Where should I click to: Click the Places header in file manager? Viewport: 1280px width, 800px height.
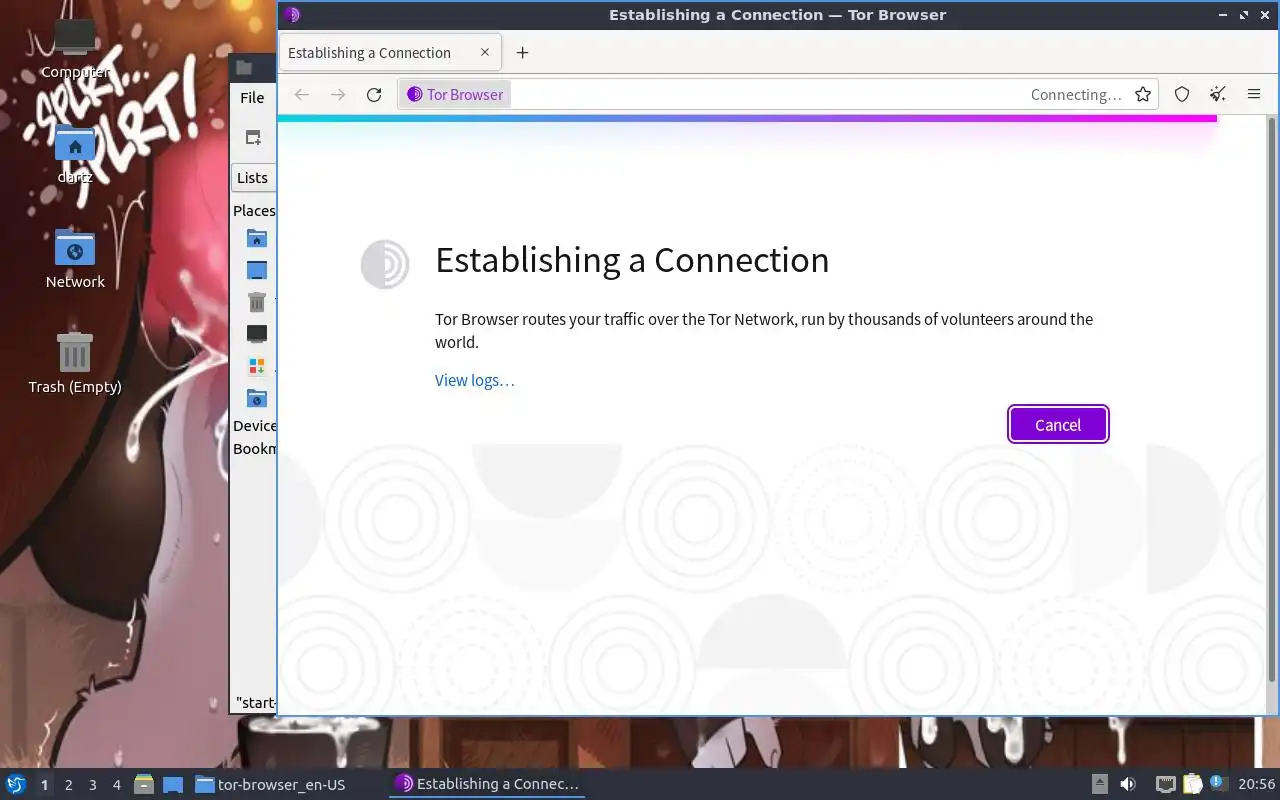(x=254, y=210)
